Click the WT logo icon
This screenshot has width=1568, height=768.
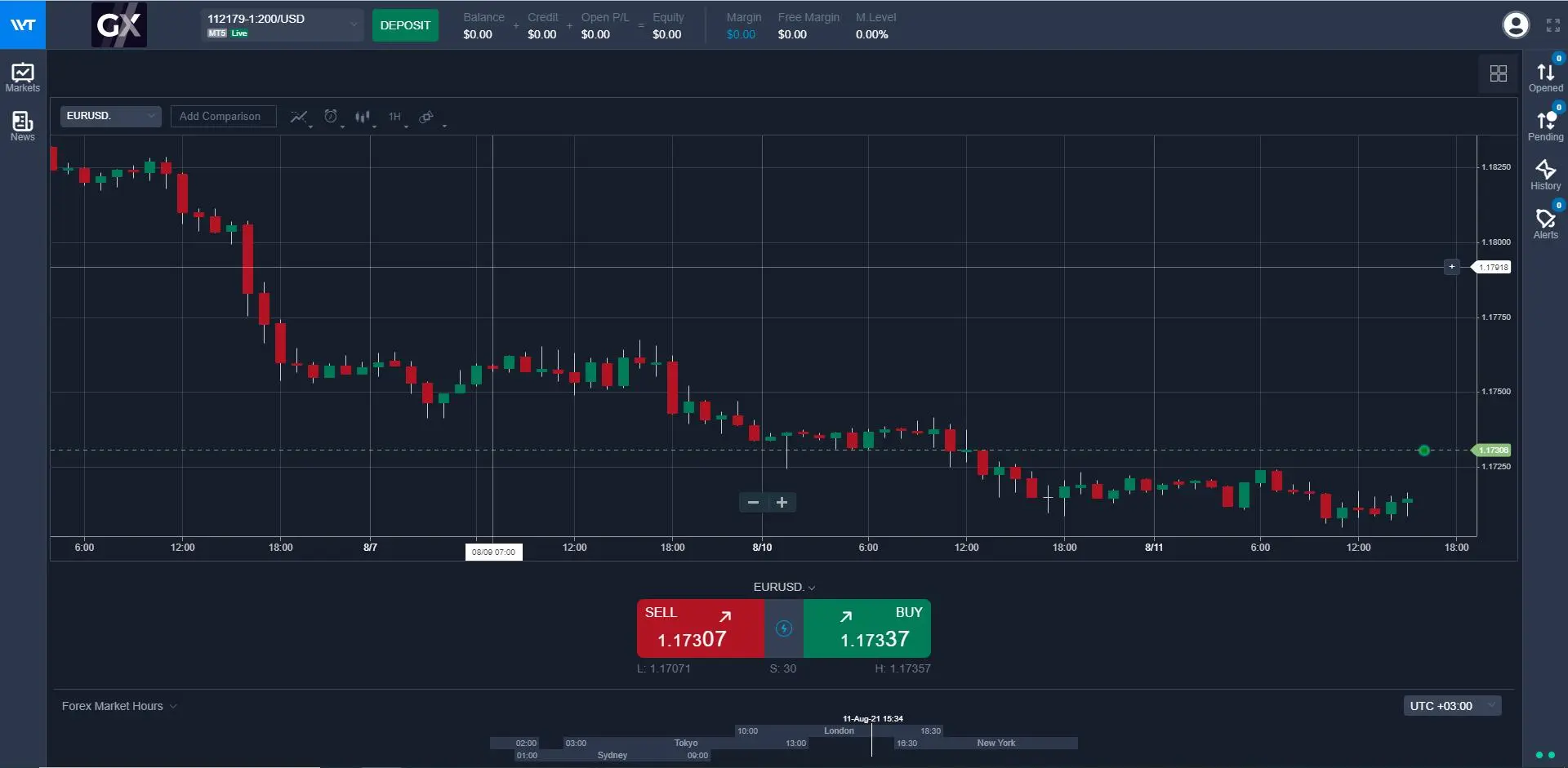click(23, 24)
